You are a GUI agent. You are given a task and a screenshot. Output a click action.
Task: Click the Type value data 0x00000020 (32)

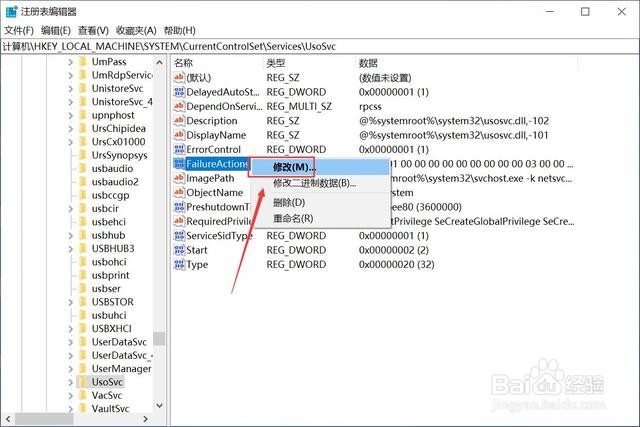tap(396, 265)
